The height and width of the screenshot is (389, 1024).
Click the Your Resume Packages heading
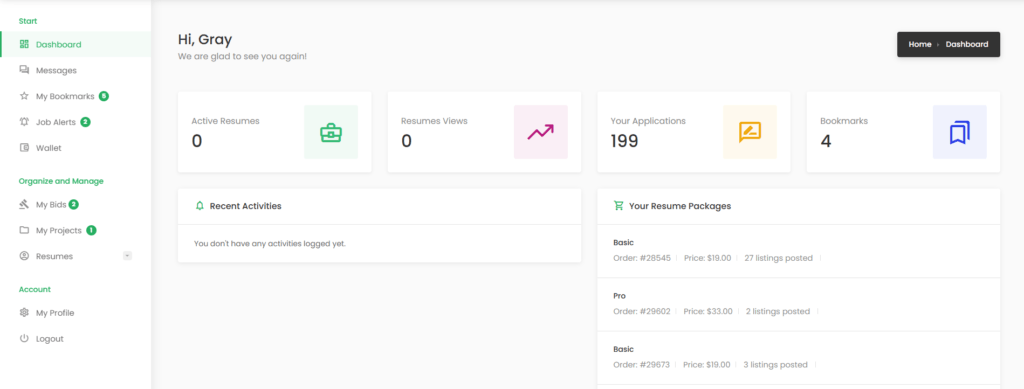pyautogui.click(x=680, y=206)
